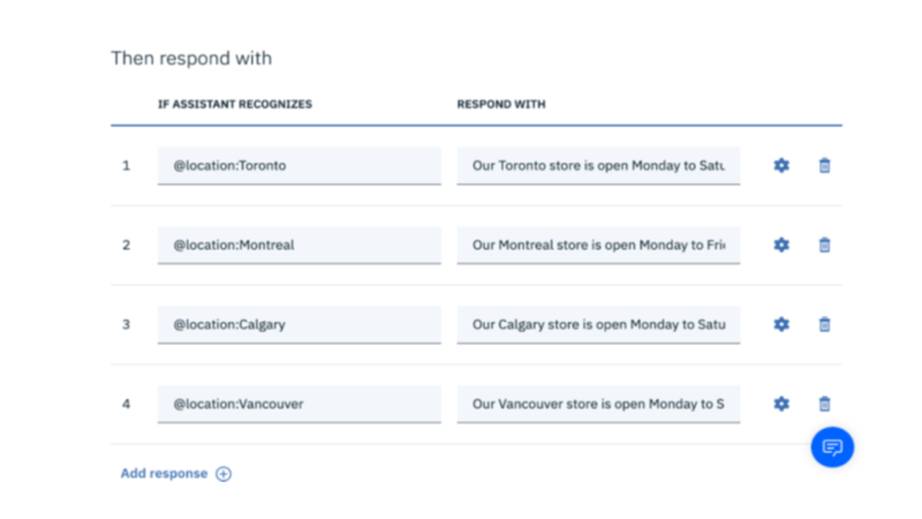
Task: Click the row number 1 label
Action: pyautogui.click(x=126, y=166)
